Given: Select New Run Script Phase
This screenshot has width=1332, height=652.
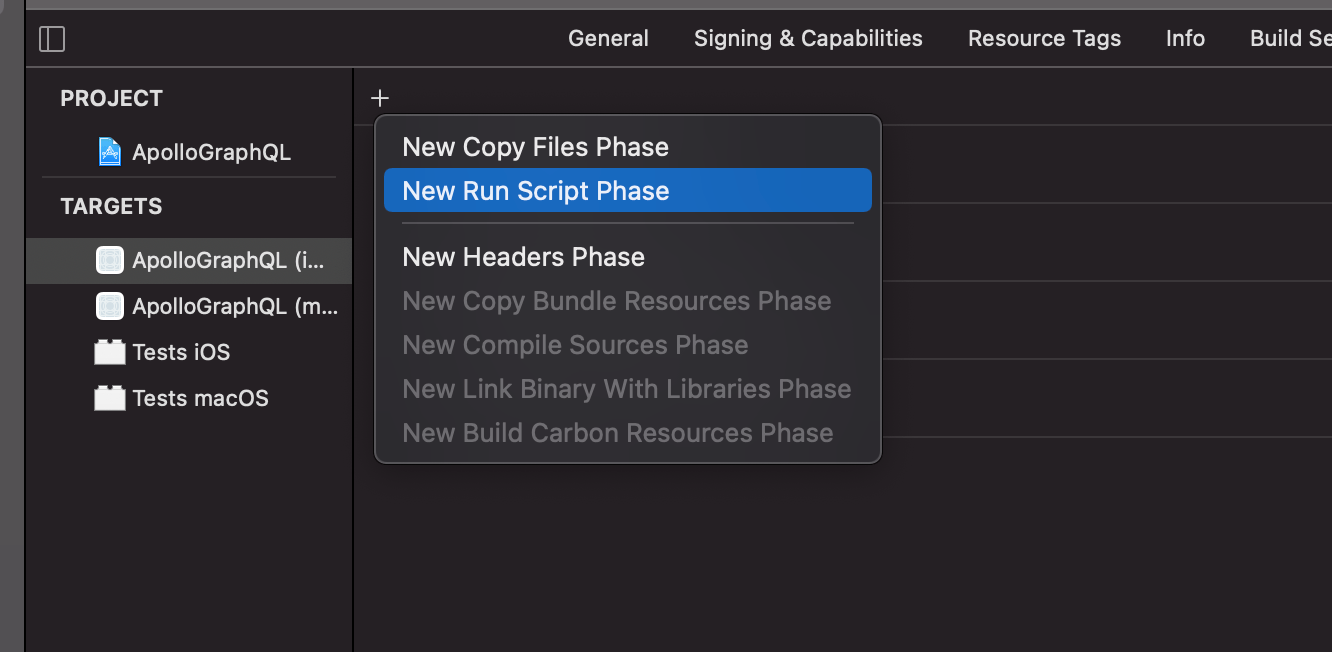Looking at the screenshot, I should (x=535, y=191).
